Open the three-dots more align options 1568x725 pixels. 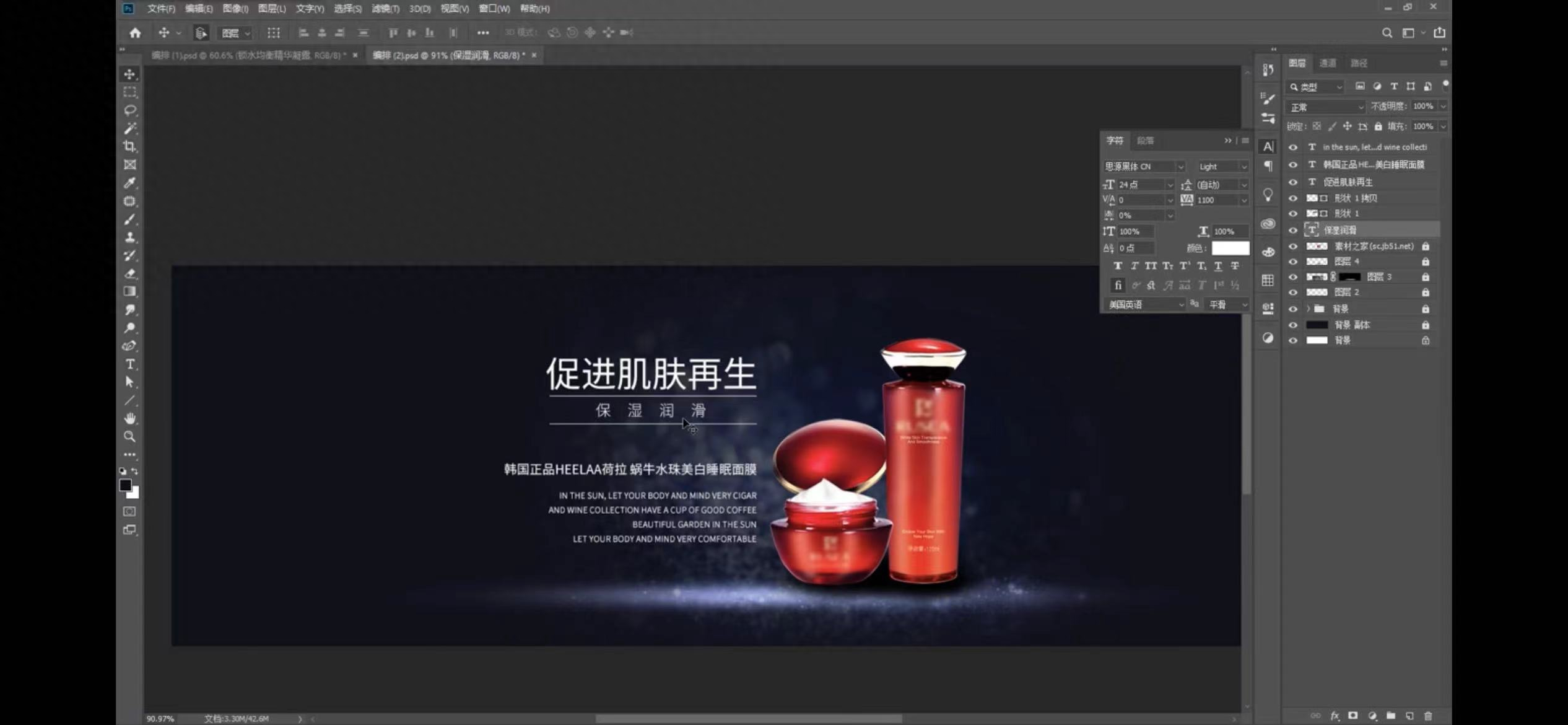point(483,33)
